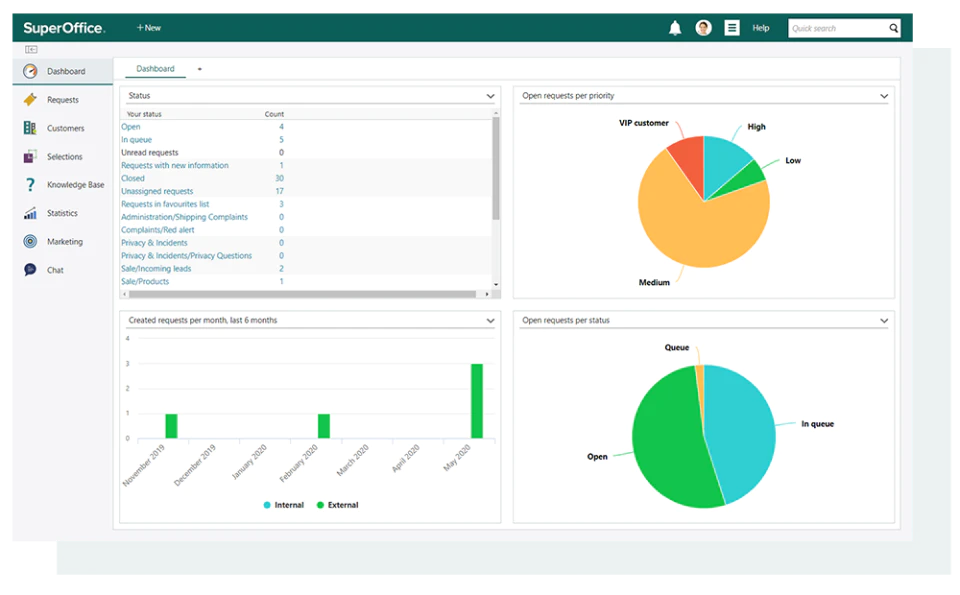Select the Dashboard tab
The width and height of the screenshot is (960, 595).
[156, 69]
